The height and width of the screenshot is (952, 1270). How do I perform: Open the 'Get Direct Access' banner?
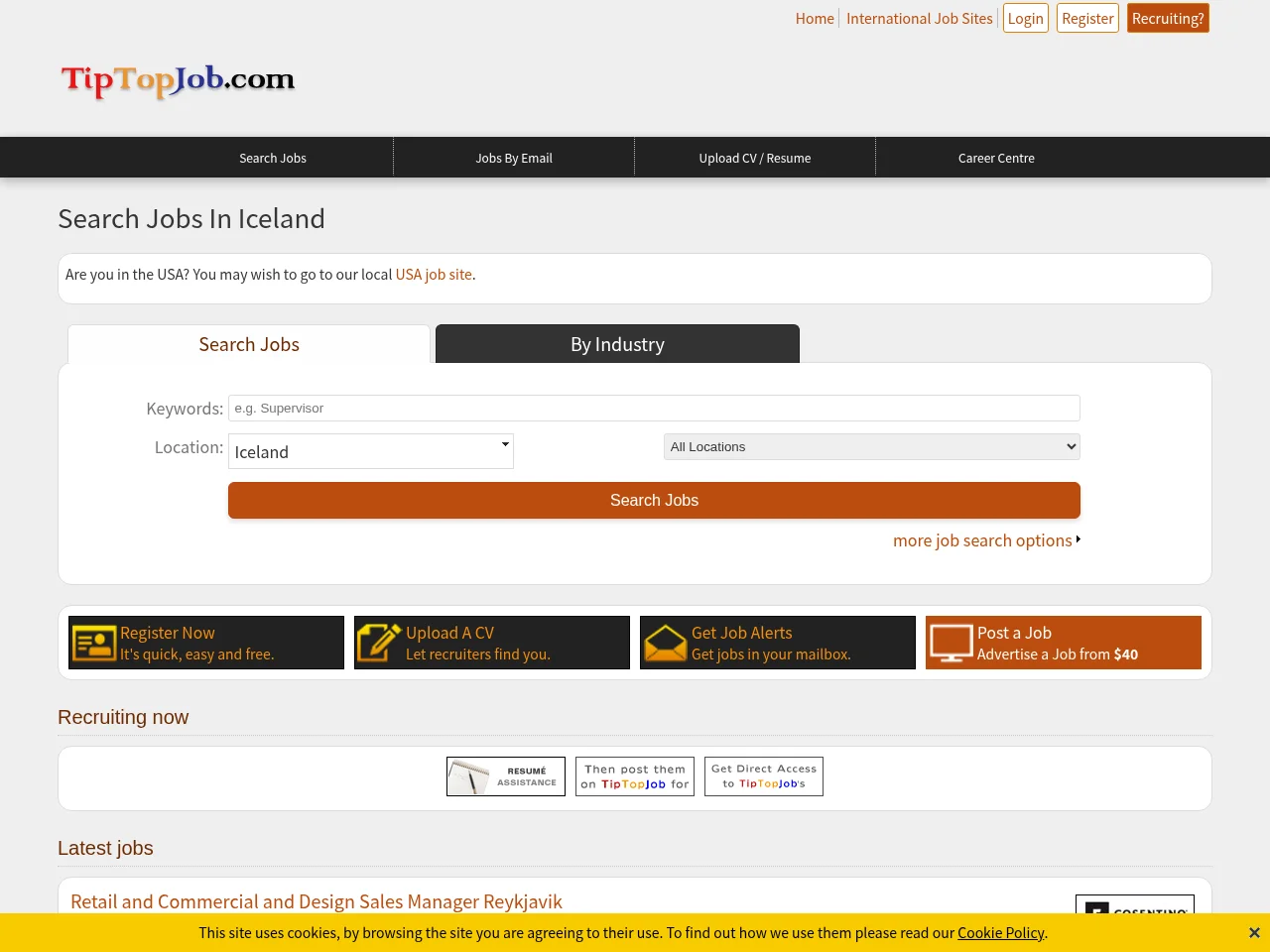tap(764, 776)
